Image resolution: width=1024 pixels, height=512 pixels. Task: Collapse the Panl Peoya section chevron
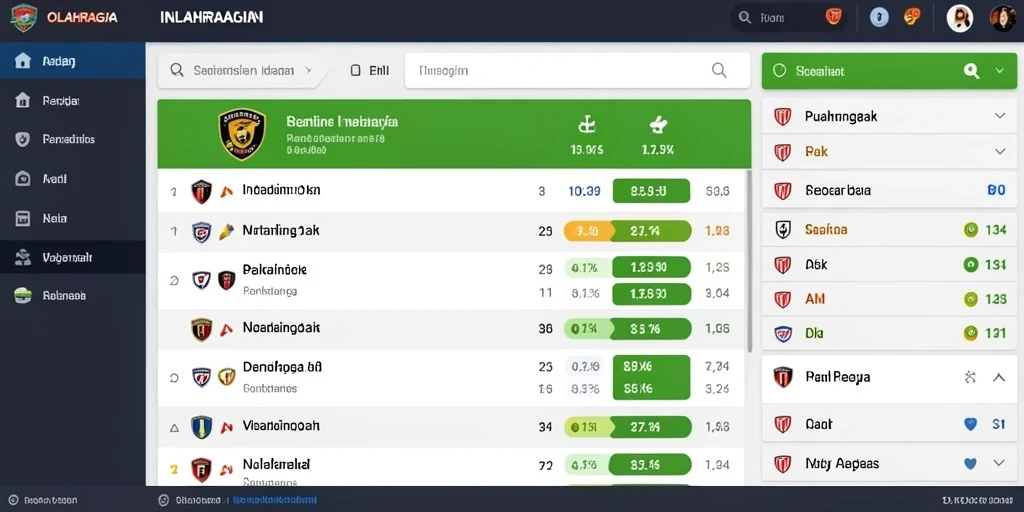tap(999, 377)
